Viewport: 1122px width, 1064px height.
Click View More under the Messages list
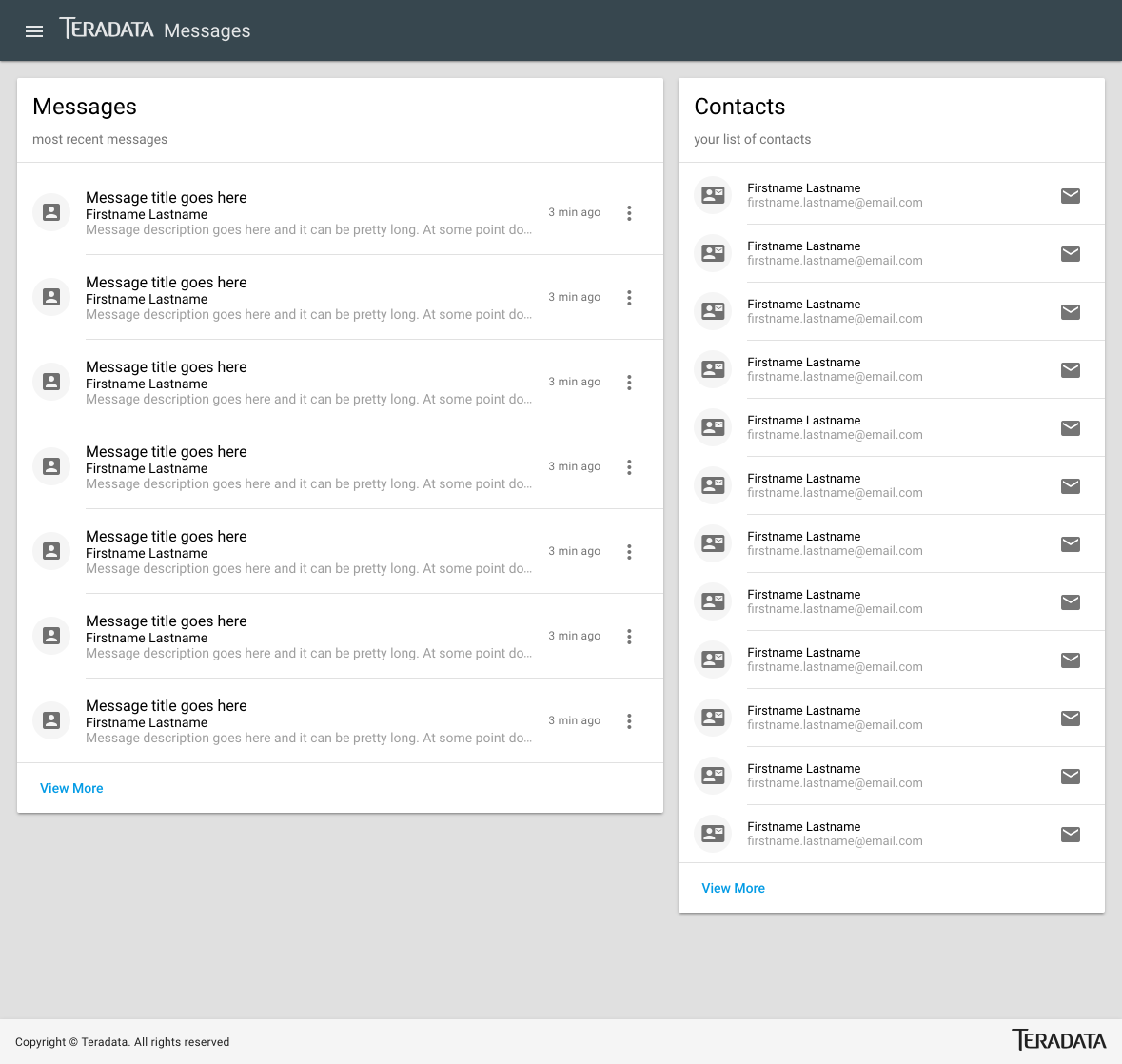71,788
